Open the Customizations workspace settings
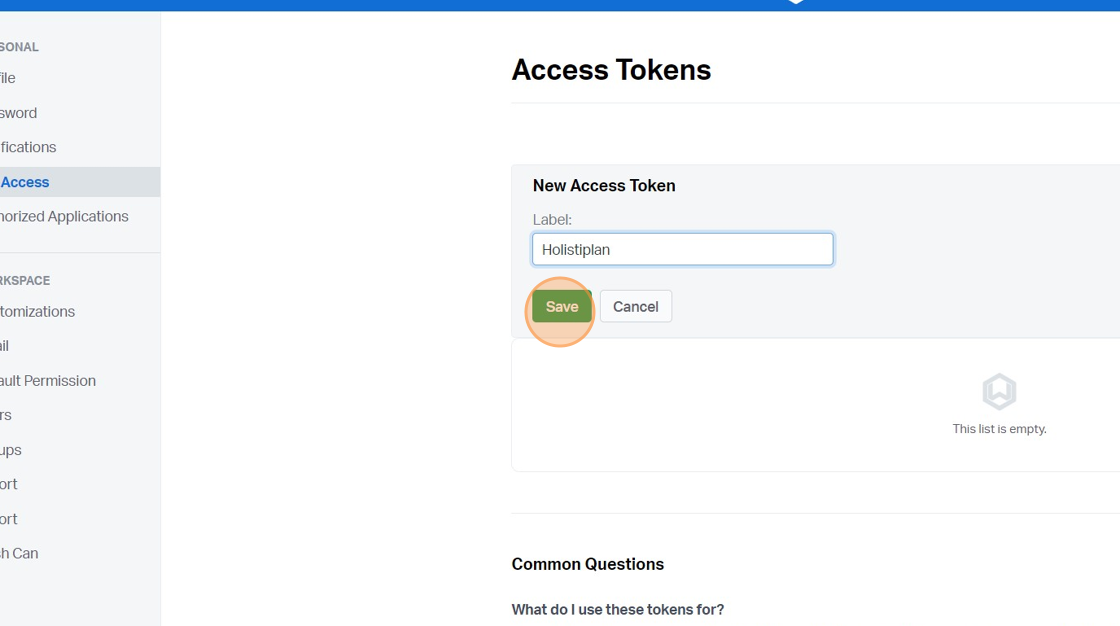1120x626 pixels. (37, 311)
